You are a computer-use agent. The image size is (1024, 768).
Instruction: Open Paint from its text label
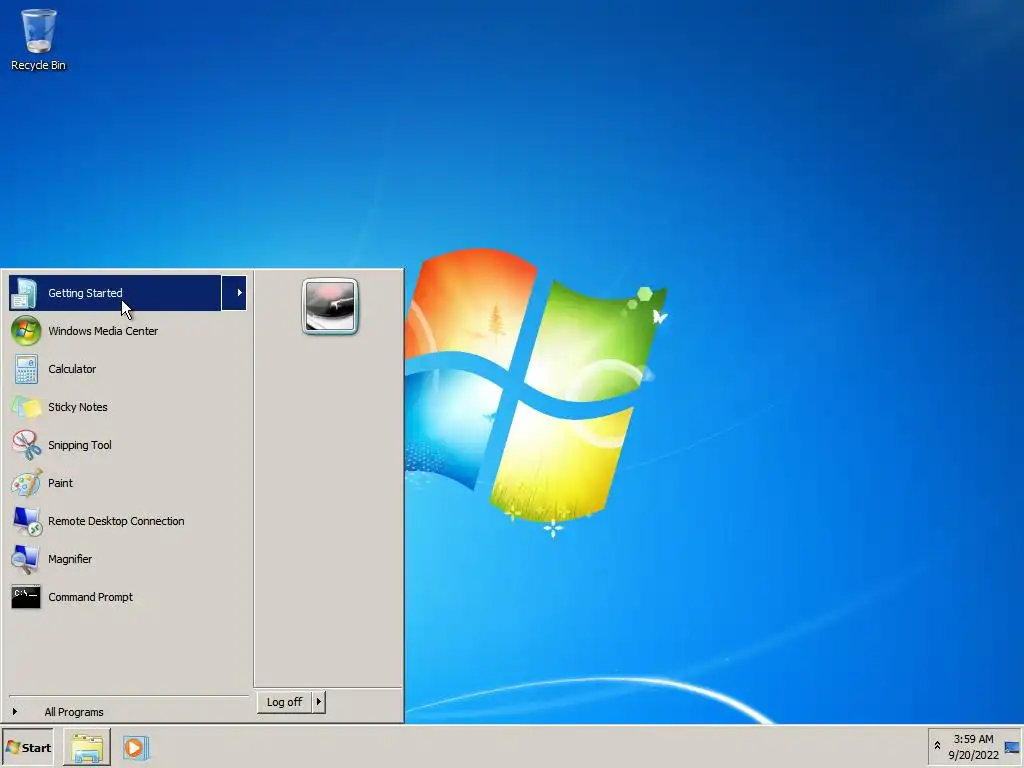[x=60, y=483]
